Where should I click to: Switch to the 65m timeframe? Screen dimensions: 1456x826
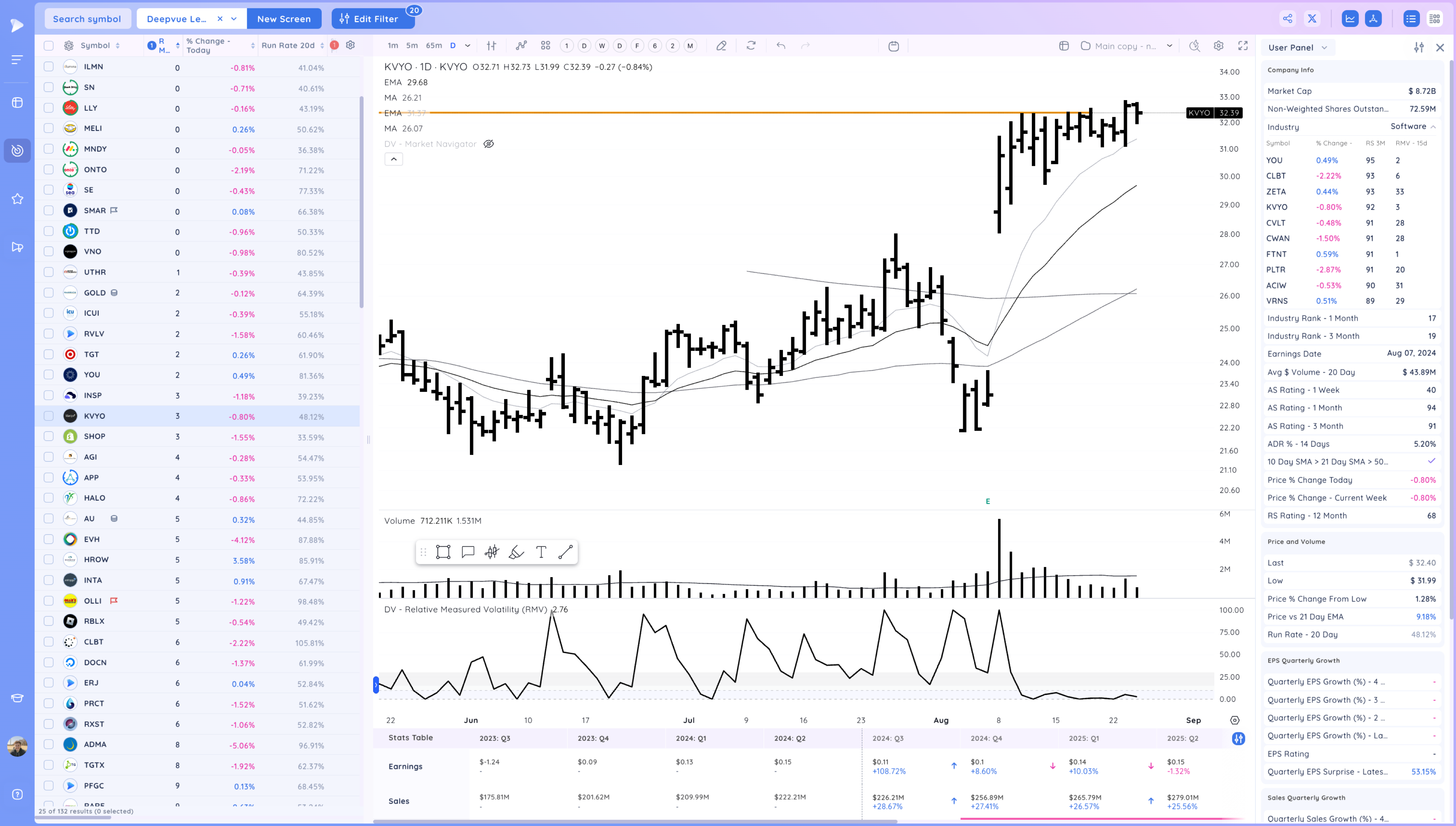click(434, 46)
